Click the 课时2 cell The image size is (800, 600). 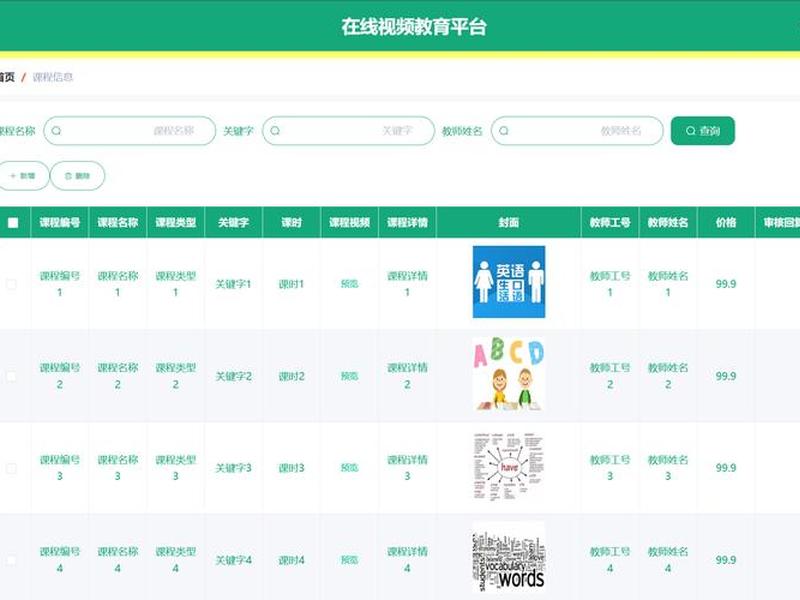coord(291,377)
